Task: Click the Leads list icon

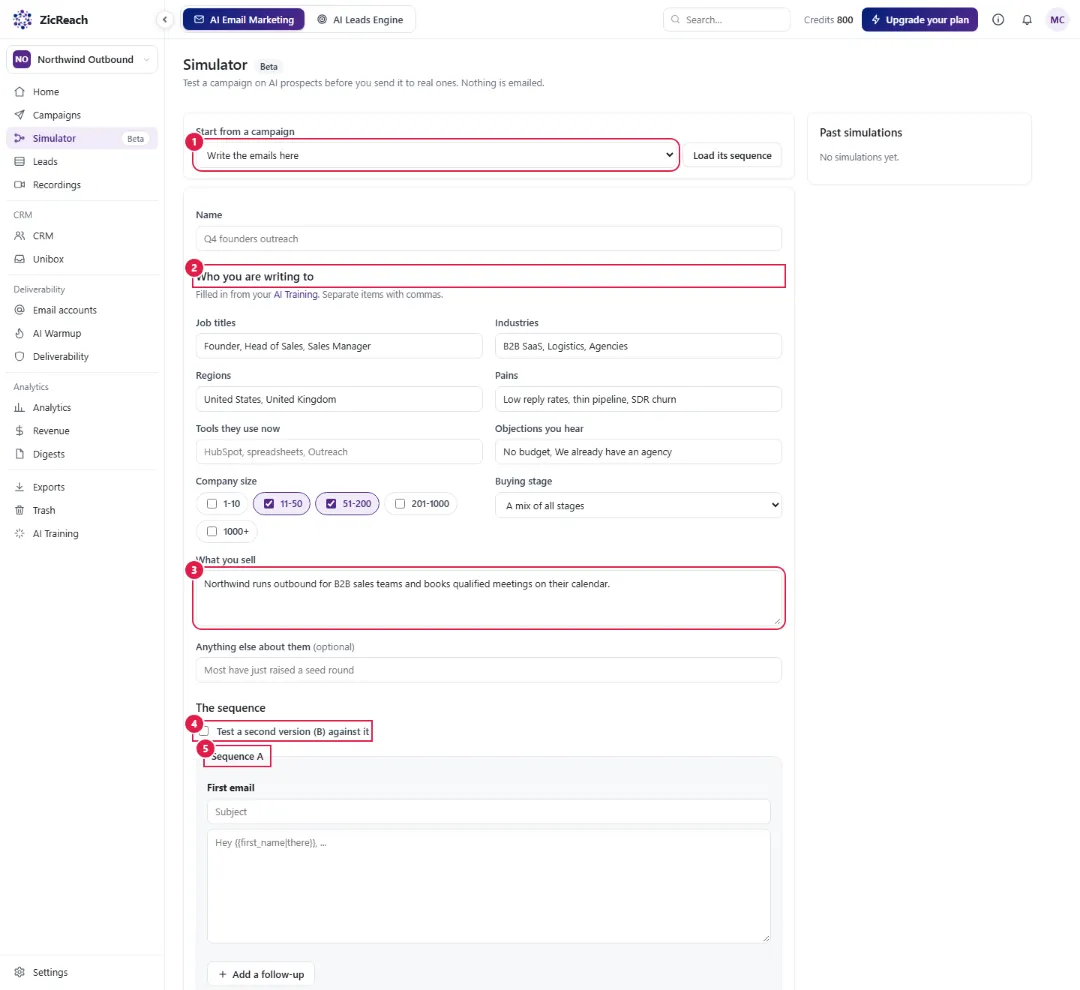Action: click(x=19, y=161)
